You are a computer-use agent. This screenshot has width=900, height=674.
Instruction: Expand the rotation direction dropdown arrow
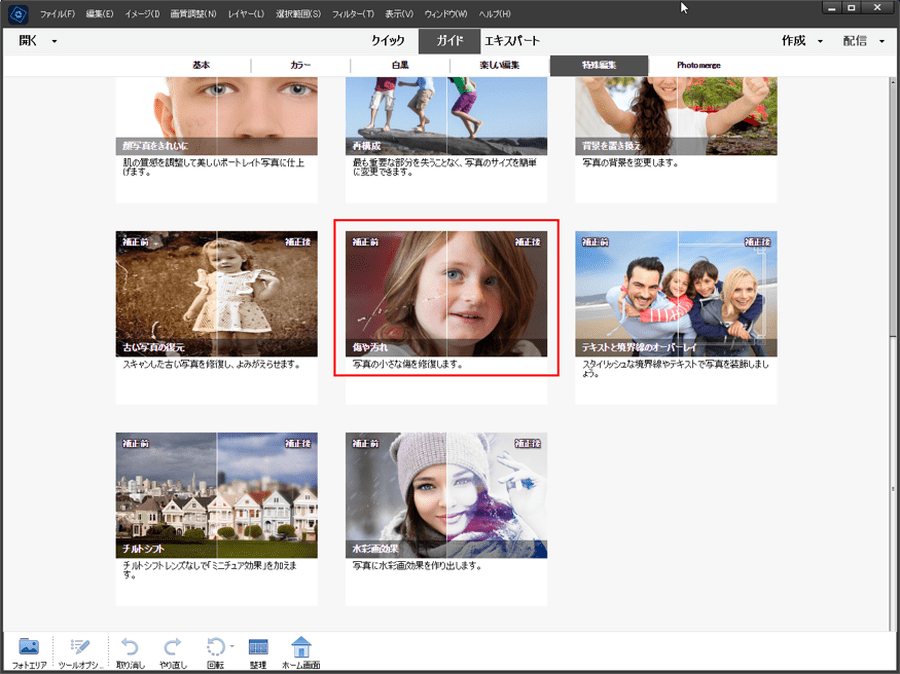(x=232, y=646)
